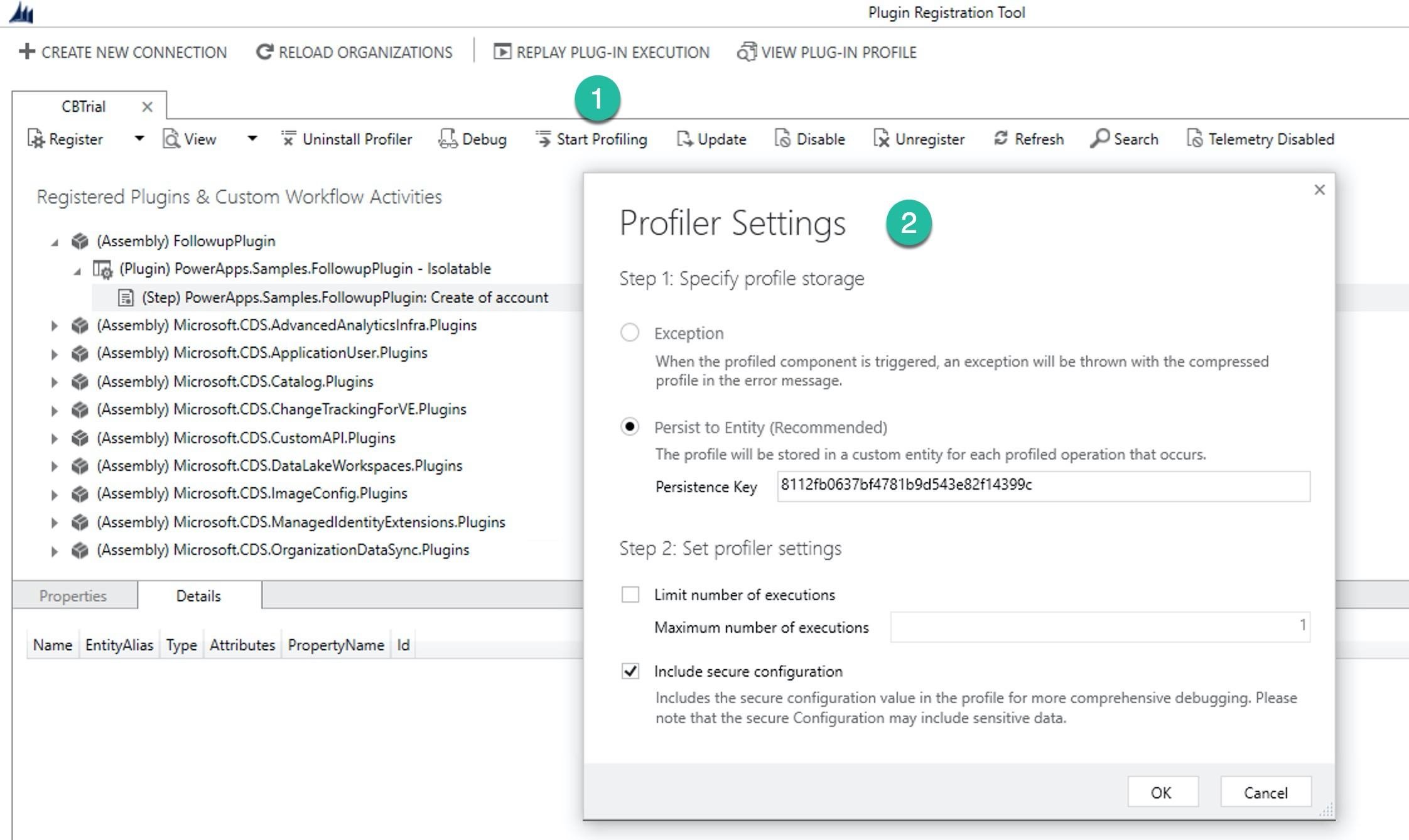Click the Start Profiling icon

(543, 138)
